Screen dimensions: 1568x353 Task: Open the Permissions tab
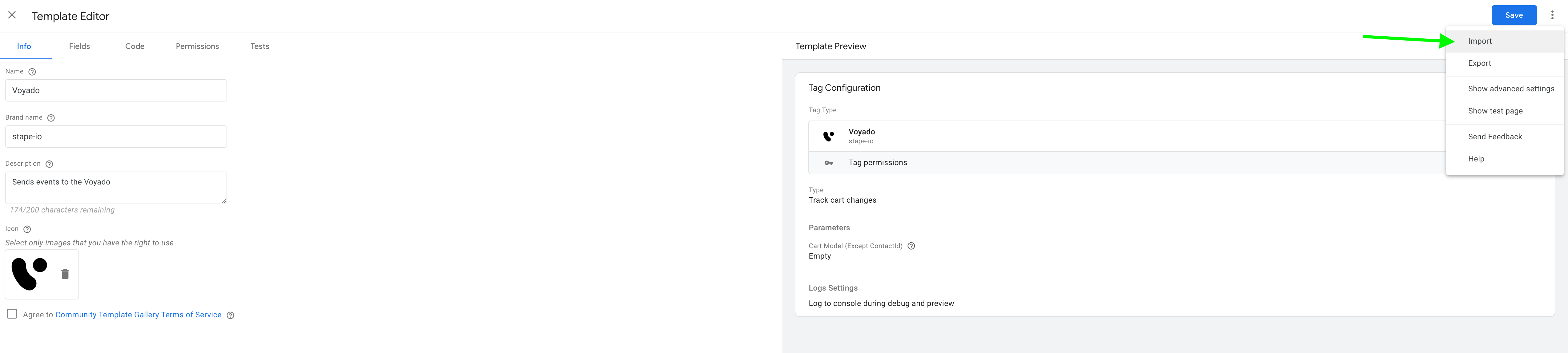(197, 46)
